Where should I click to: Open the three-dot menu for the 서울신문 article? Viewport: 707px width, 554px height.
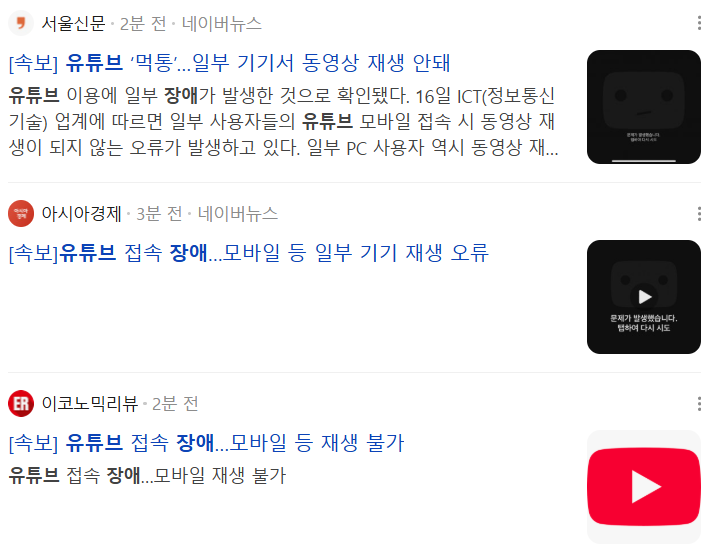698,23
